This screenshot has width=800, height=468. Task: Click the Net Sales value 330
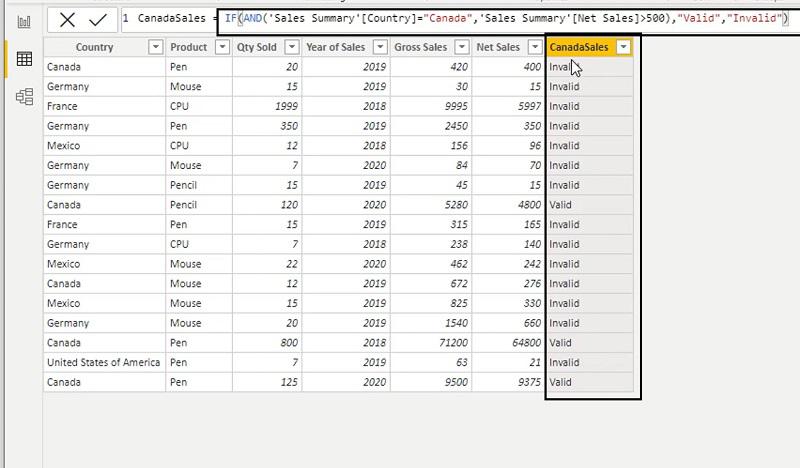[532, 303]
